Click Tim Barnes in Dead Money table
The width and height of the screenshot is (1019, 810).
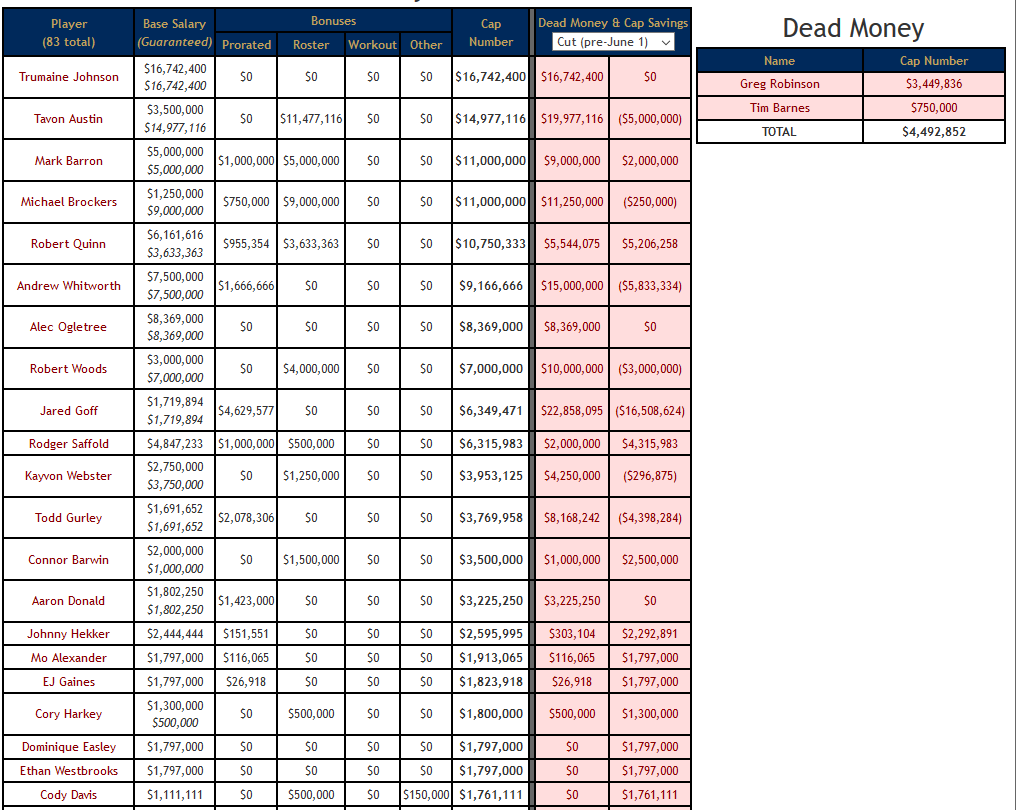780,108
